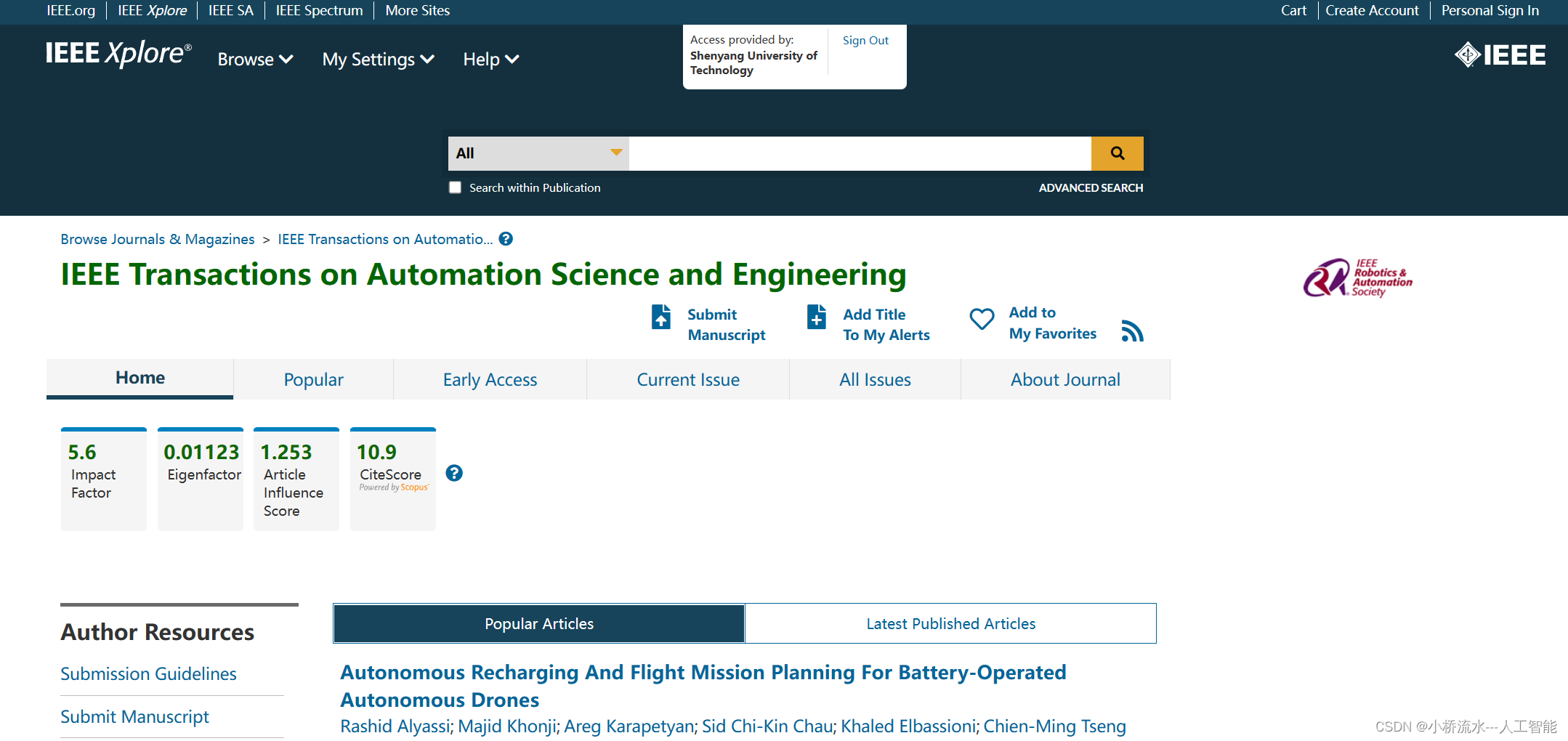
Task: Click the 0.01123 Eigenfactor card
Action: (x=201, y=479)
